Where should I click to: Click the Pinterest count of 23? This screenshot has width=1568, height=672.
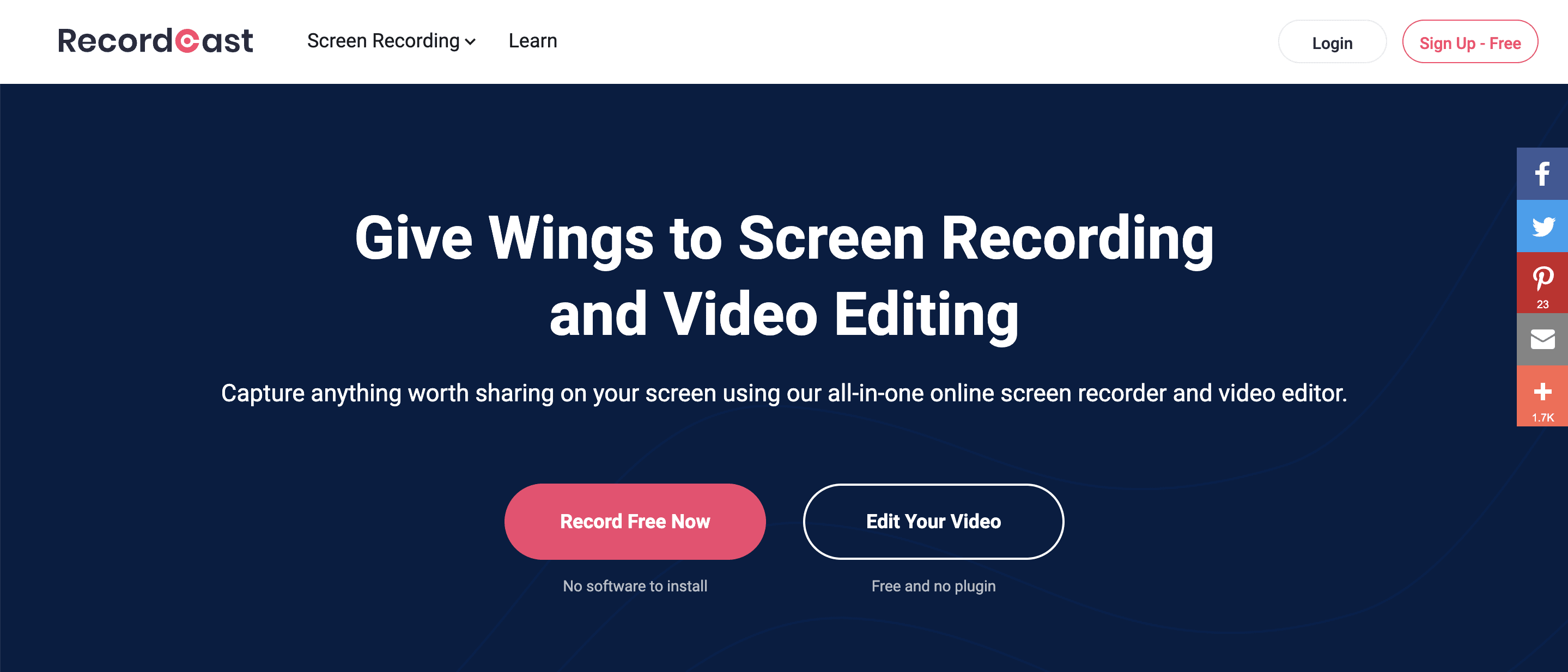pos(1542,304)
